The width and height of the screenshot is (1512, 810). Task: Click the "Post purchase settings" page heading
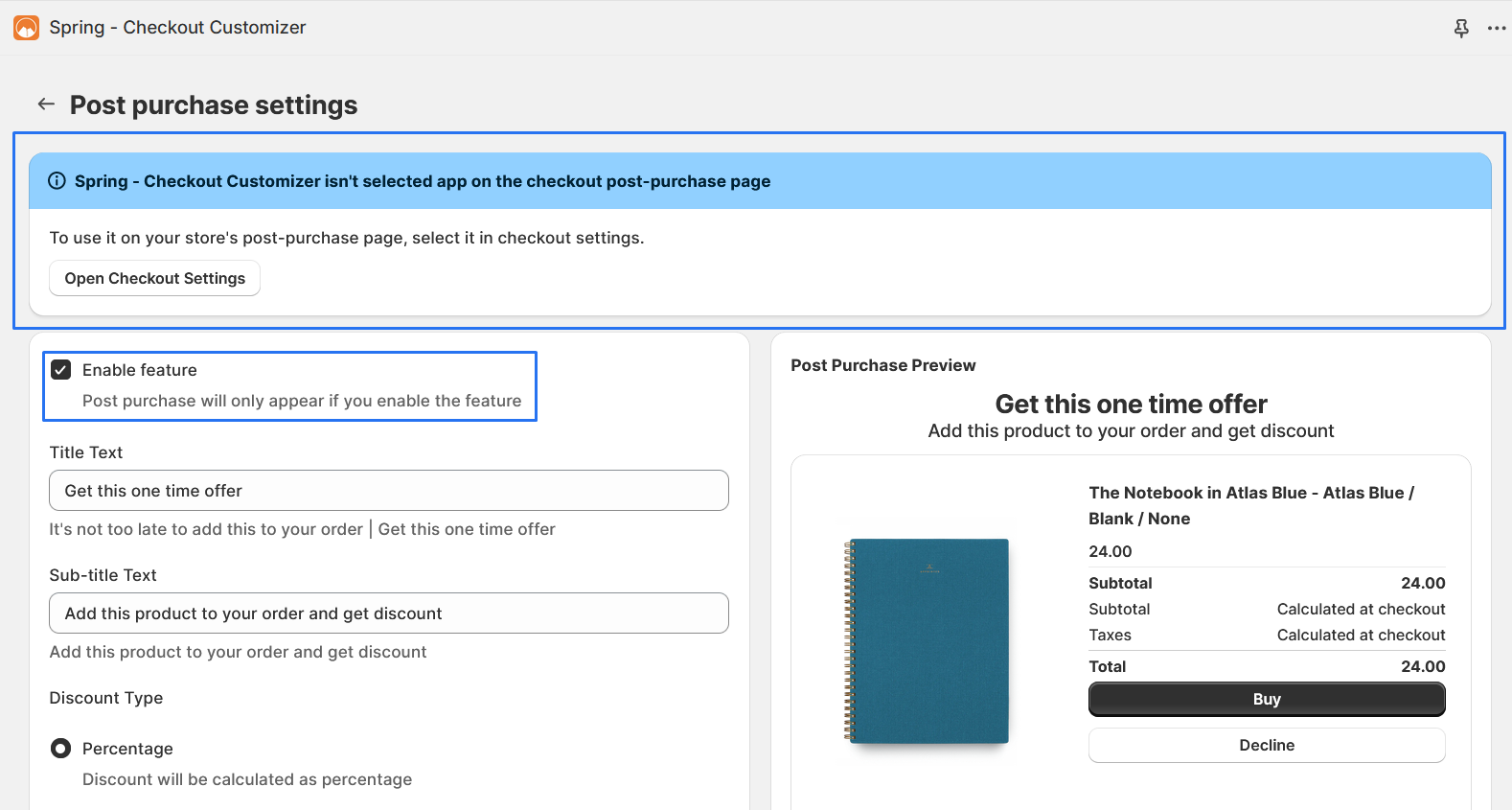click(x=214, y=104)
